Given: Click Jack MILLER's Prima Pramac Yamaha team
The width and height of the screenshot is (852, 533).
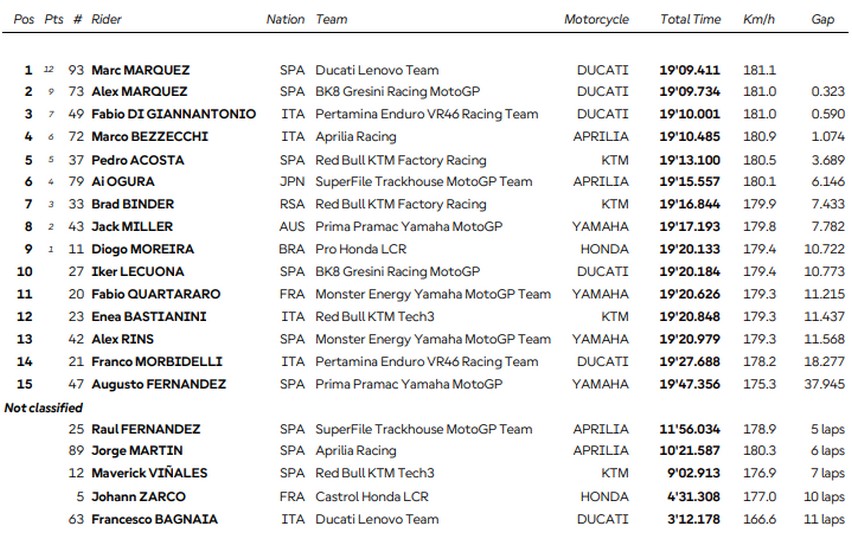Looking at the screenshot, I should [x=409, y=227].
